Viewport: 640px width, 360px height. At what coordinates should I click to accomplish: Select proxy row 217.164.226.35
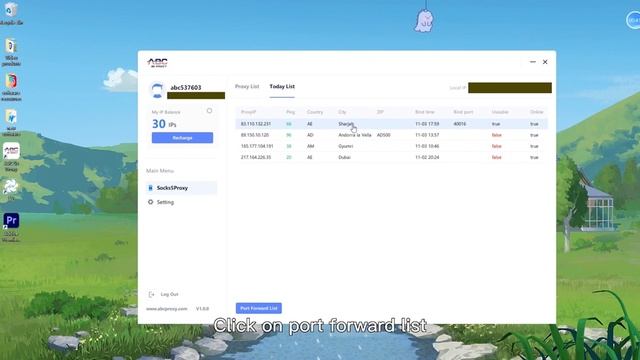click(391, 157)
